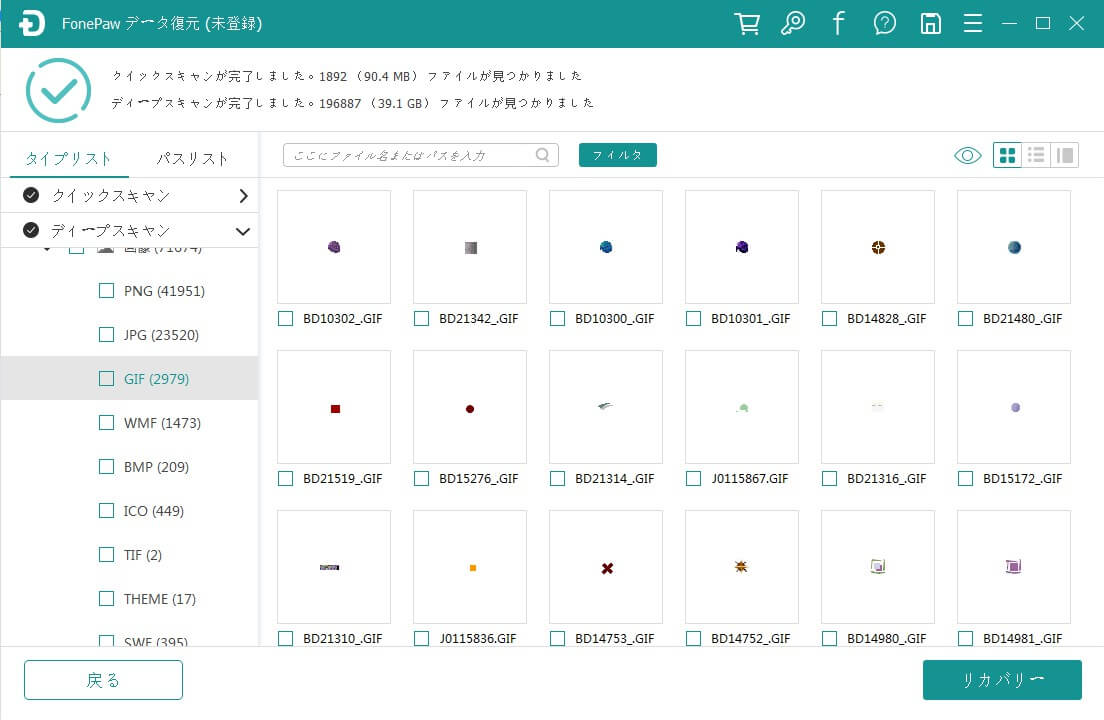
Task: Select checkbox for BD14753_.GIF
Action: point(558,638)
